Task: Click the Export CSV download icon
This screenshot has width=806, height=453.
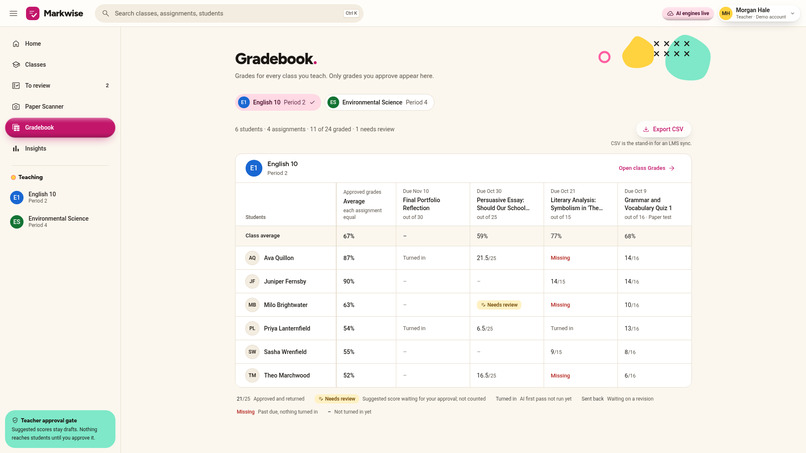Action: (646, 130)
